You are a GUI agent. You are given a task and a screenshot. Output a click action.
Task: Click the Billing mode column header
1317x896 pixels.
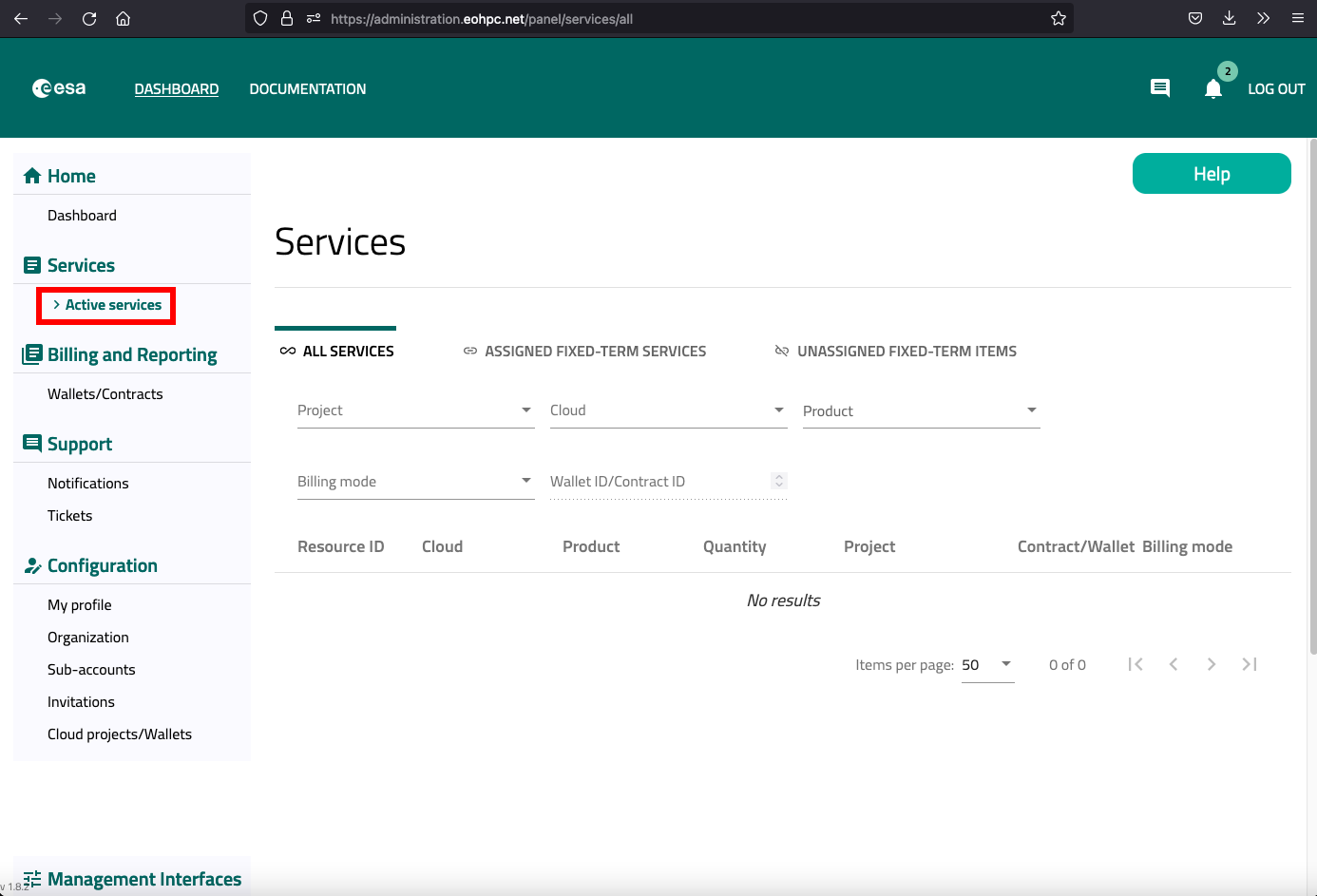point(1187,546)
